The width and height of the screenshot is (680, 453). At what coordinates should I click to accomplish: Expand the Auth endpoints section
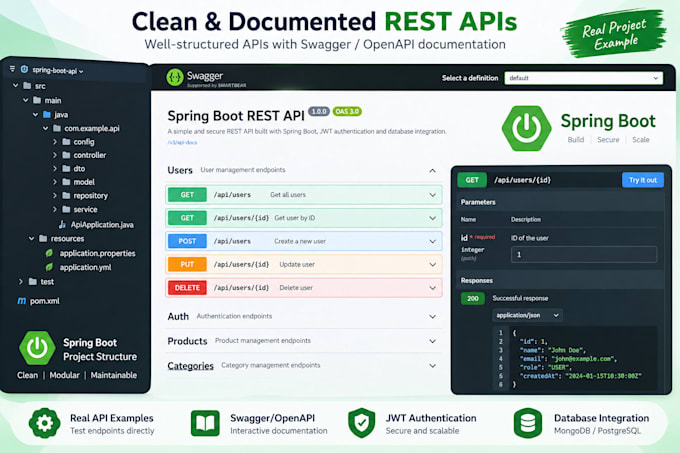pos(432,316)
